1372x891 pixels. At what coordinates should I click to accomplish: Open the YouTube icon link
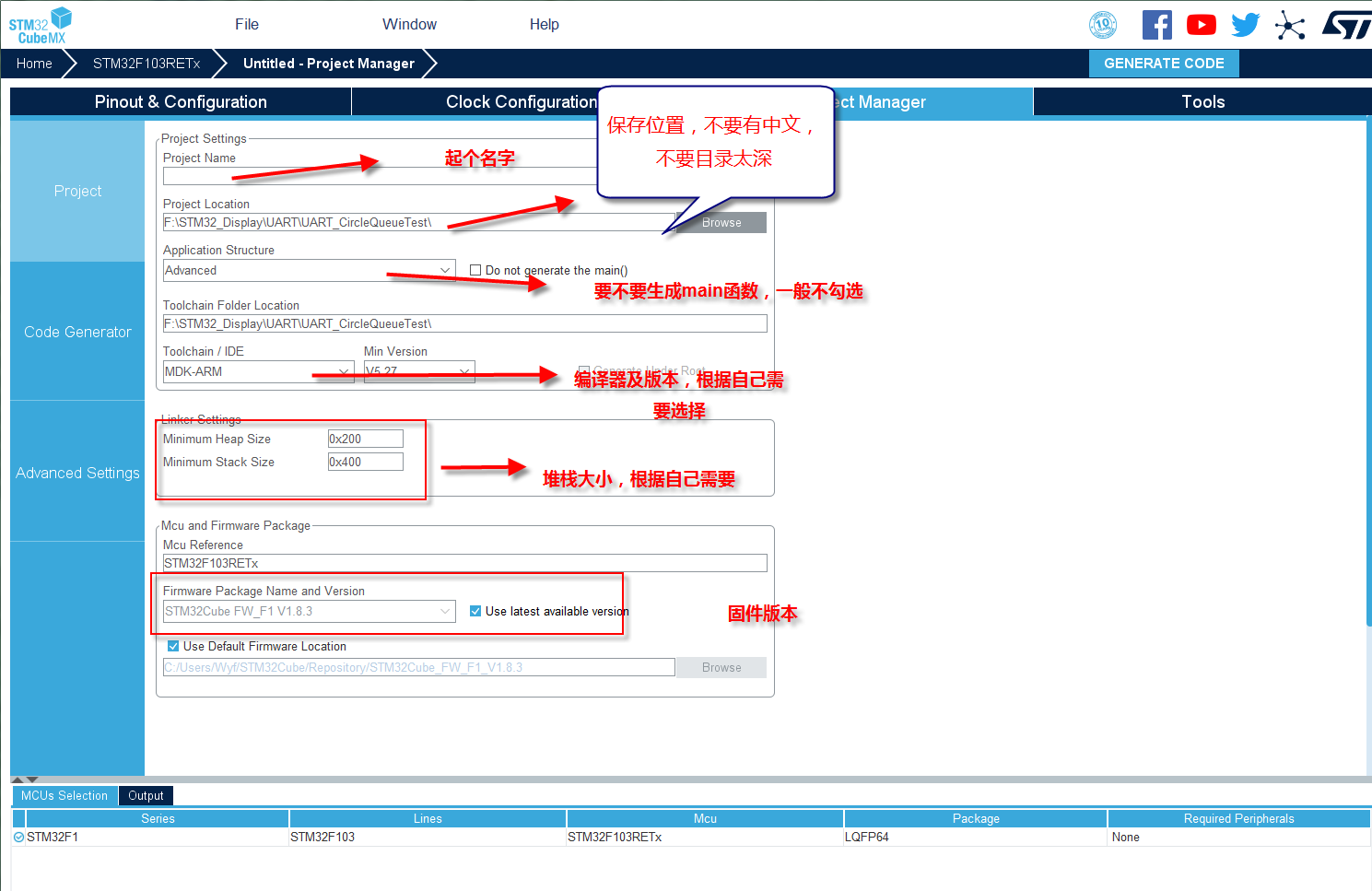point(1202,25)
